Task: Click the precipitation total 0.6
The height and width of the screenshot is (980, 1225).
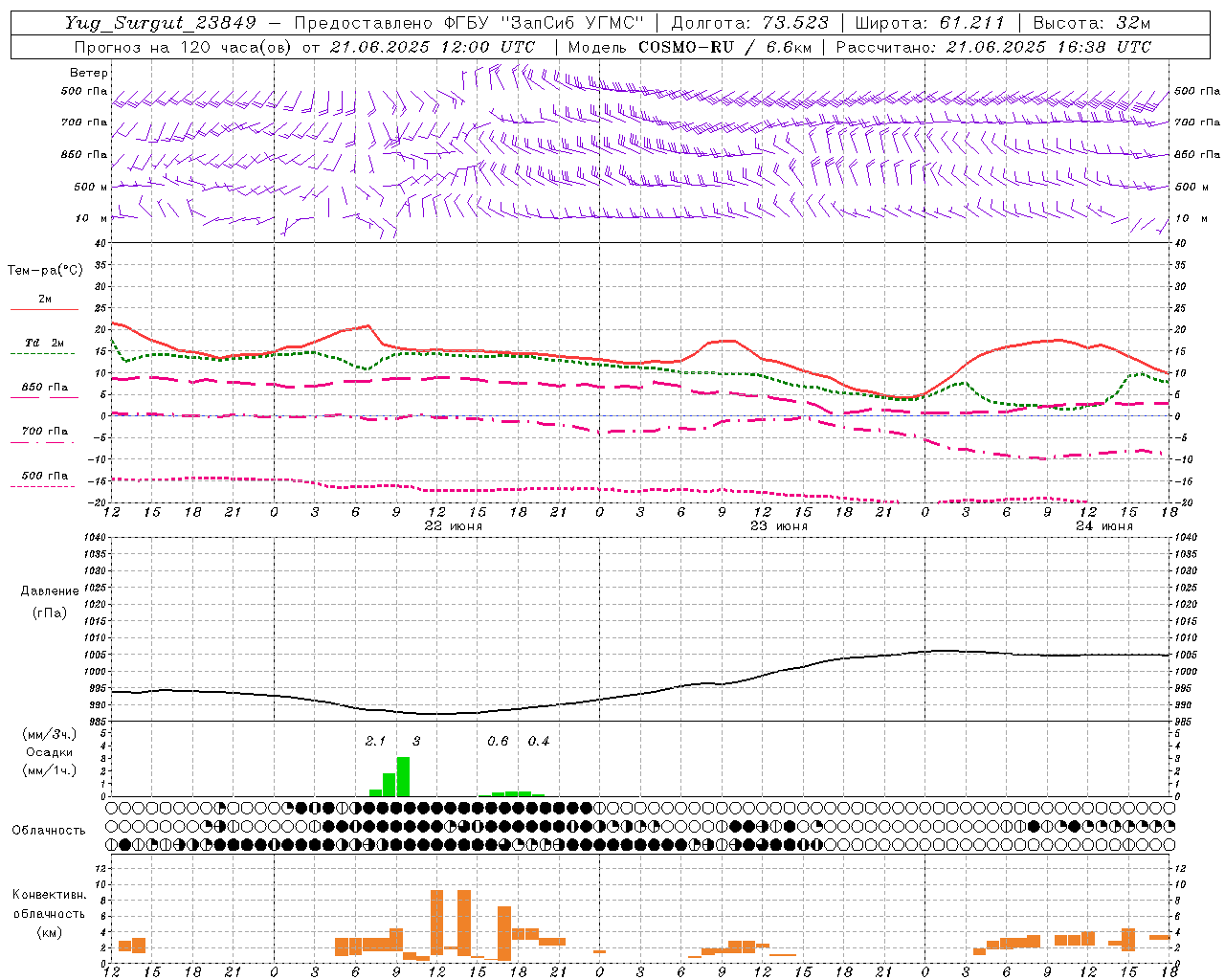Action: point(498,741)
